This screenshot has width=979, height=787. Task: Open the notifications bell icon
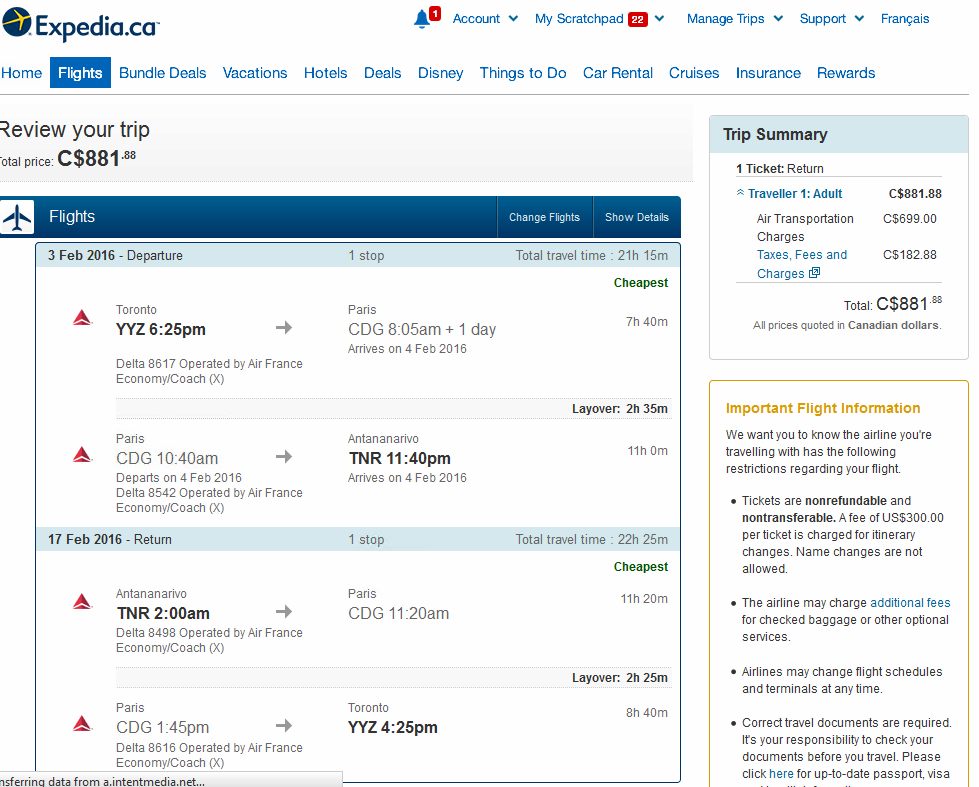421,19
